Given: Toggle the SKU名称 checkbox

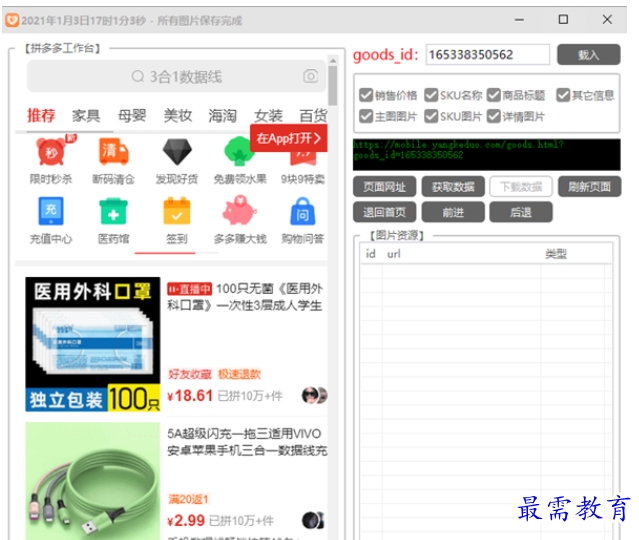Looking at the screenshot, I should pyautogui.click(x=431, y=95).
